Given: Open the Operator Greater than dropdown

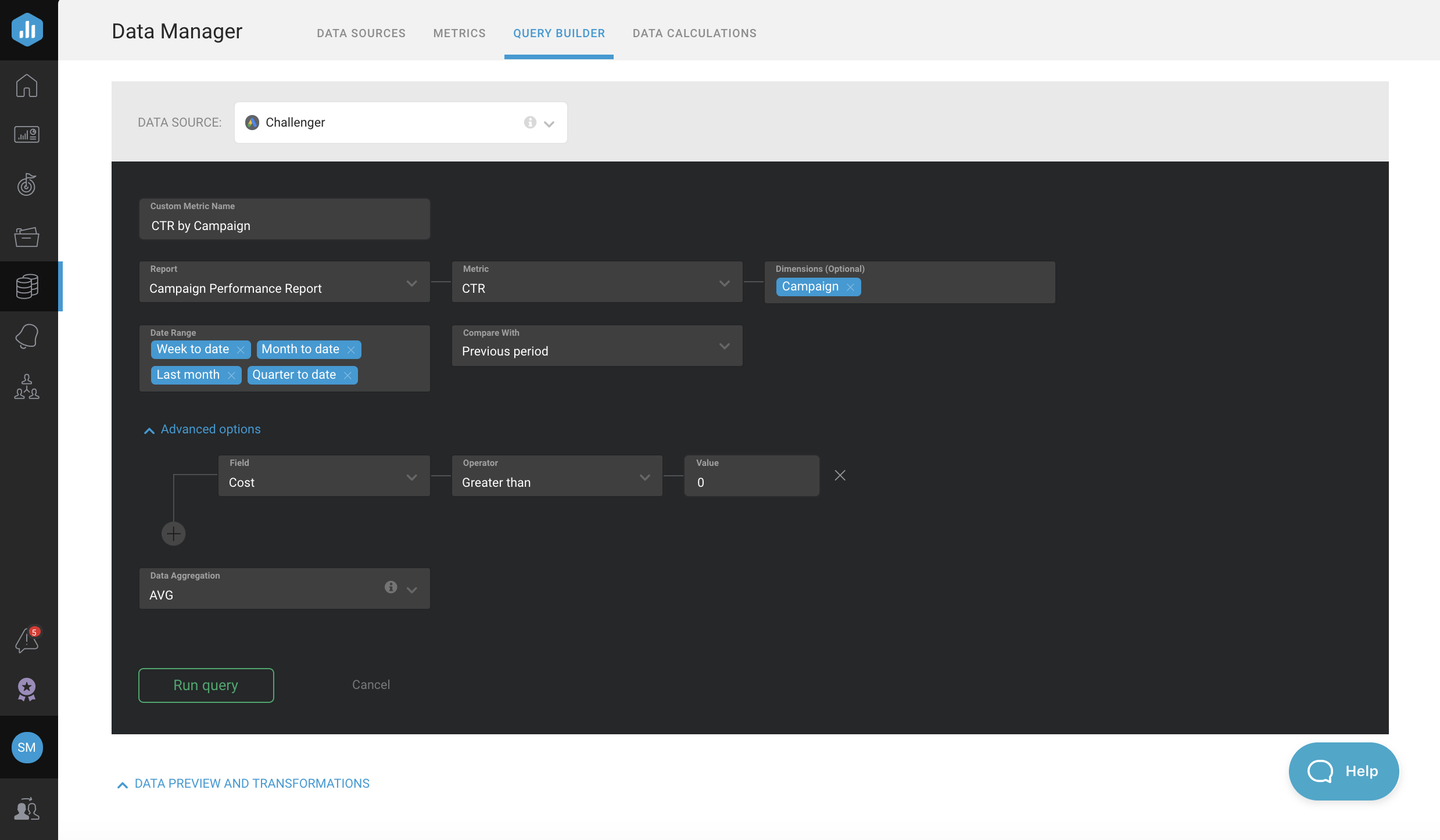Looking at the screenshot, I should 557,476.
